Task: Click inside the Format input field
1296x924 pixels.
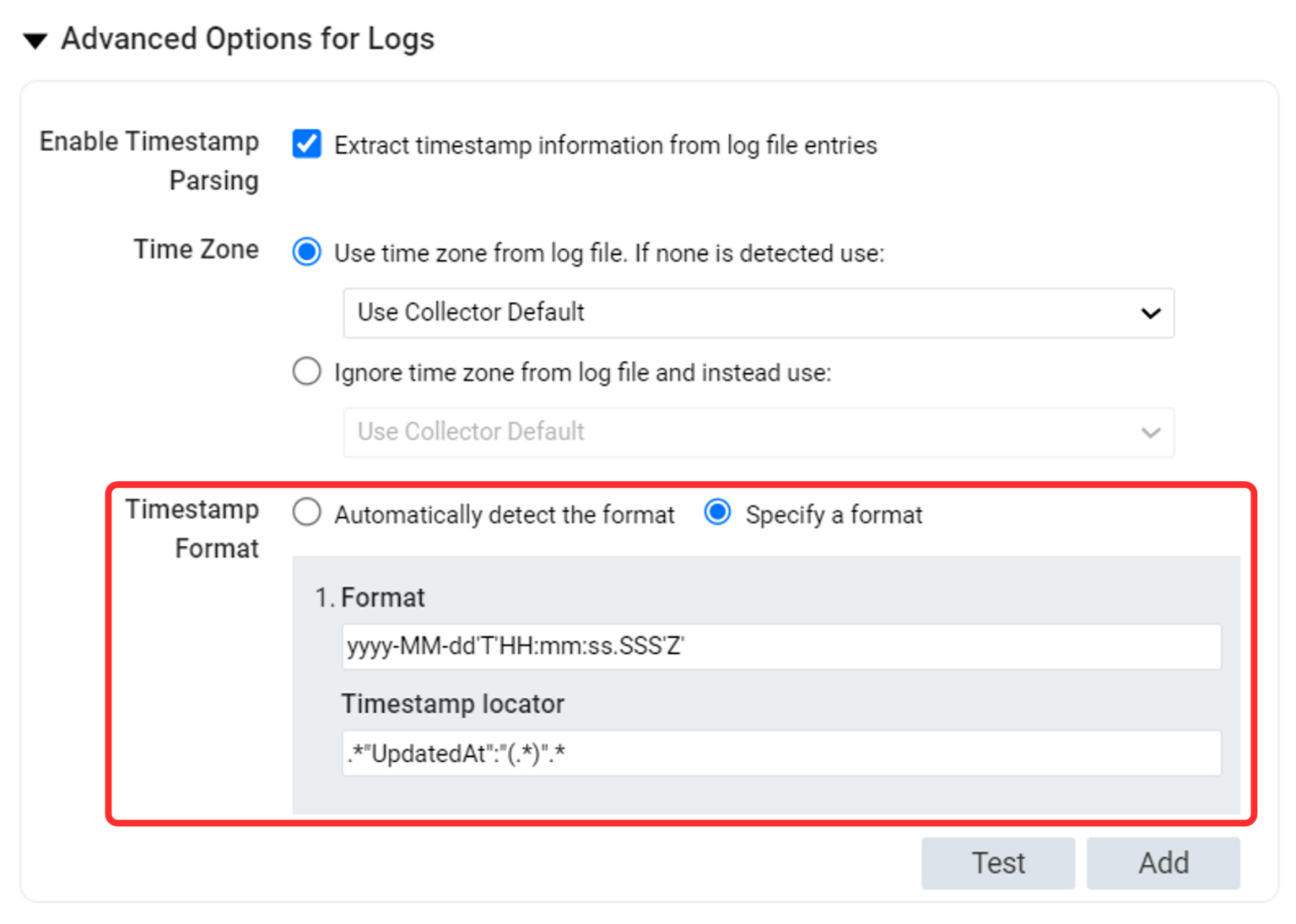Action: 780,646
